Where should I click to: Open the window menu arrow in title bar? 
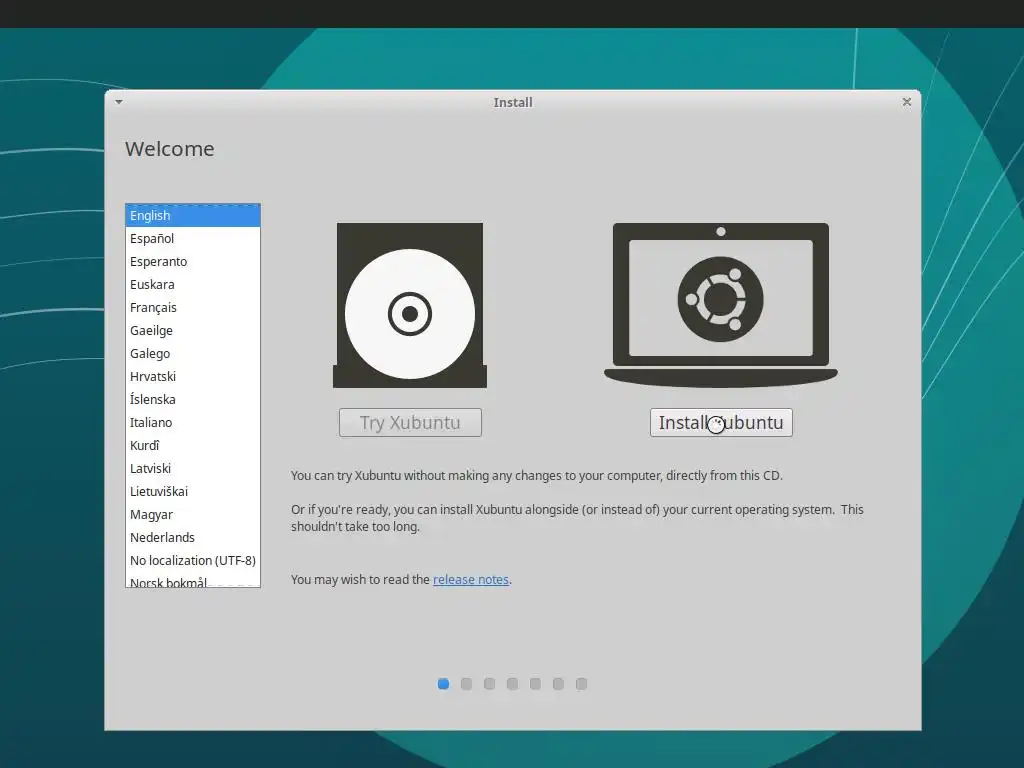[119, 102]
